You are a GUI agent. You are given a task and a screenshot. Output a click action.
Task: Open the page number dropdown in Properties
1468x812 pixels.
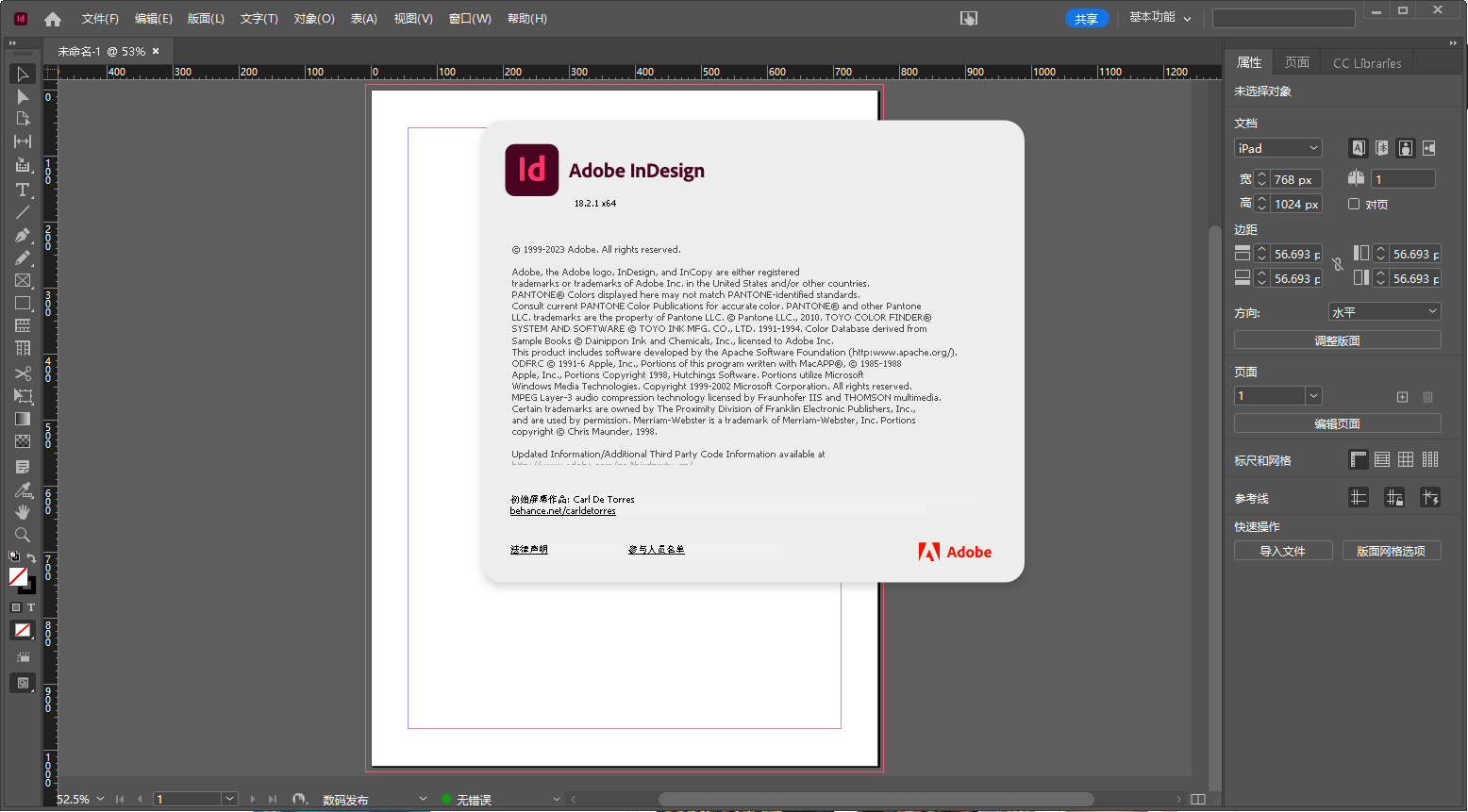(x=1313, y=396)
